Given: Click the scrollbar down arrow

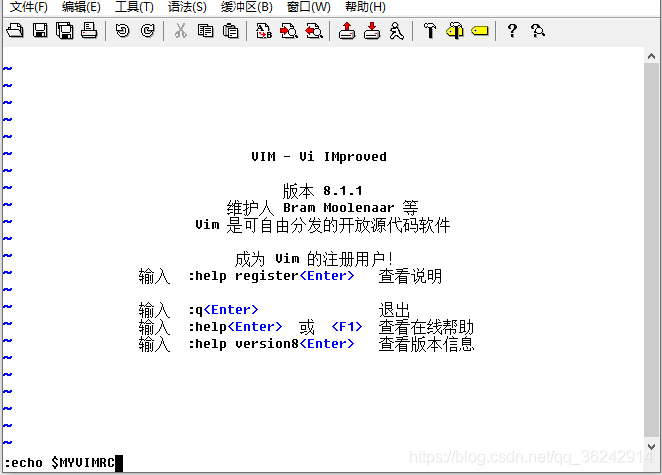Looking at the screenshot, I should pyautogui.click(x=651, y=446).
